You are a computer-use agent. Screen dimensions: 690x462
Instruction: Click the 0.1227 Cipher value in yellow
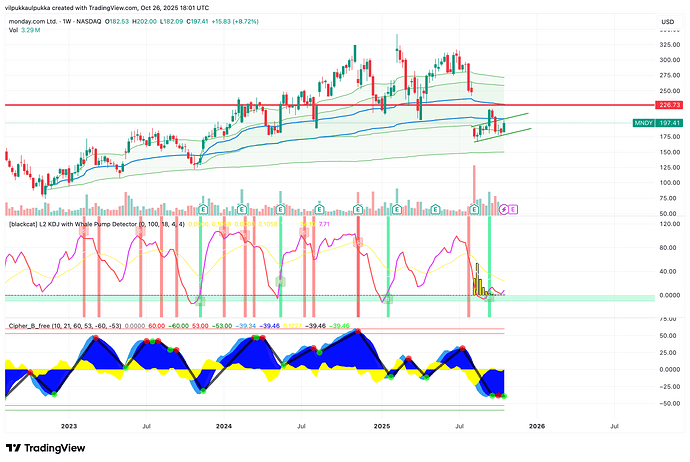point(293,326)
